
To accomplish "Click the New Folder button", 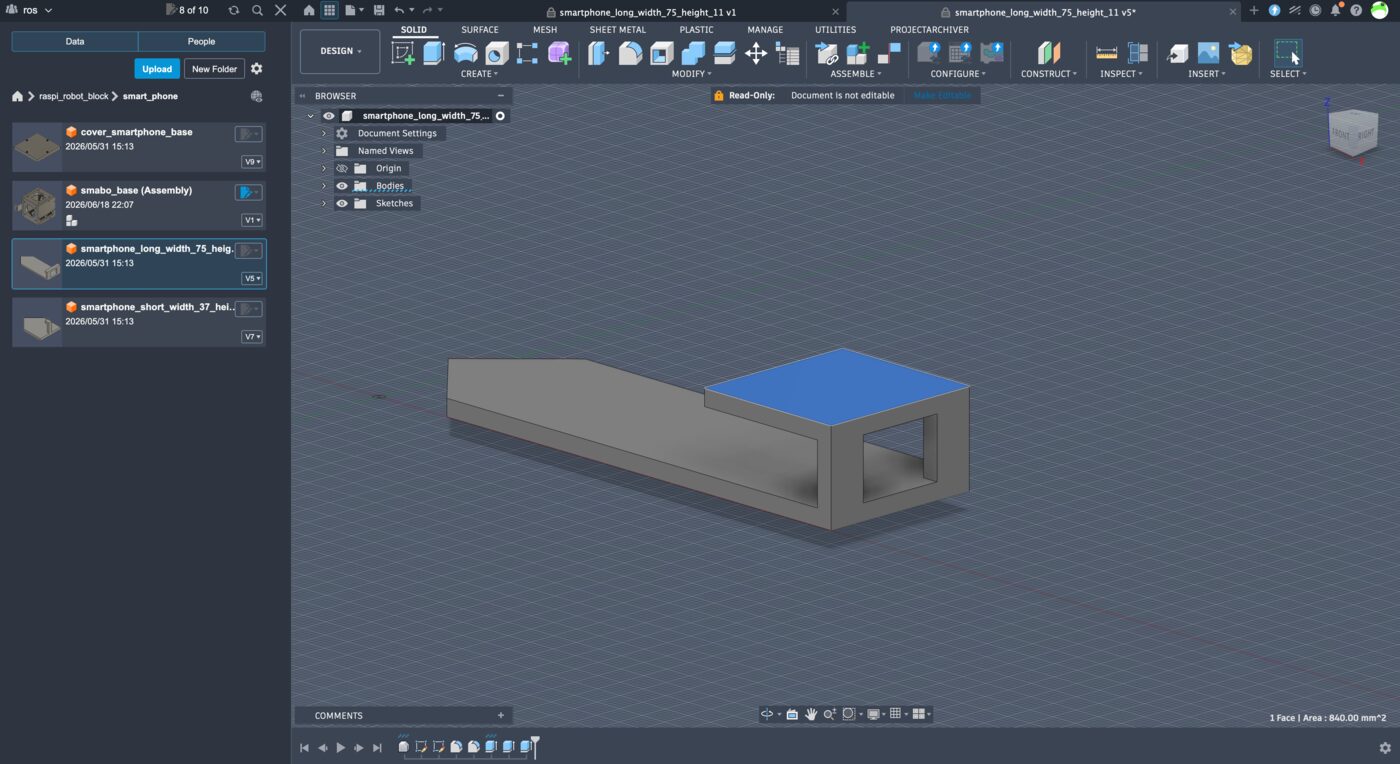I will [215, 69].
